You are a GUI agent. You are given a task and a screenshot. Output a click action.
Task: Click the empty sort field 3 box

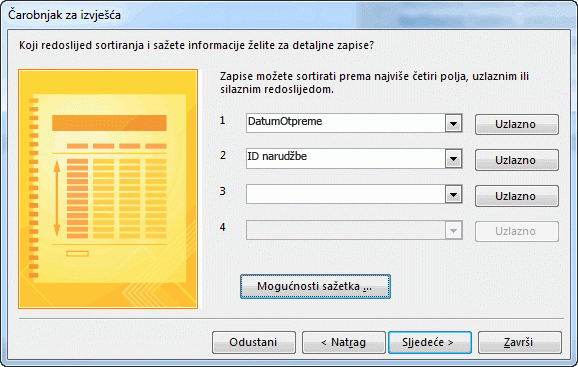coord(354,194)
